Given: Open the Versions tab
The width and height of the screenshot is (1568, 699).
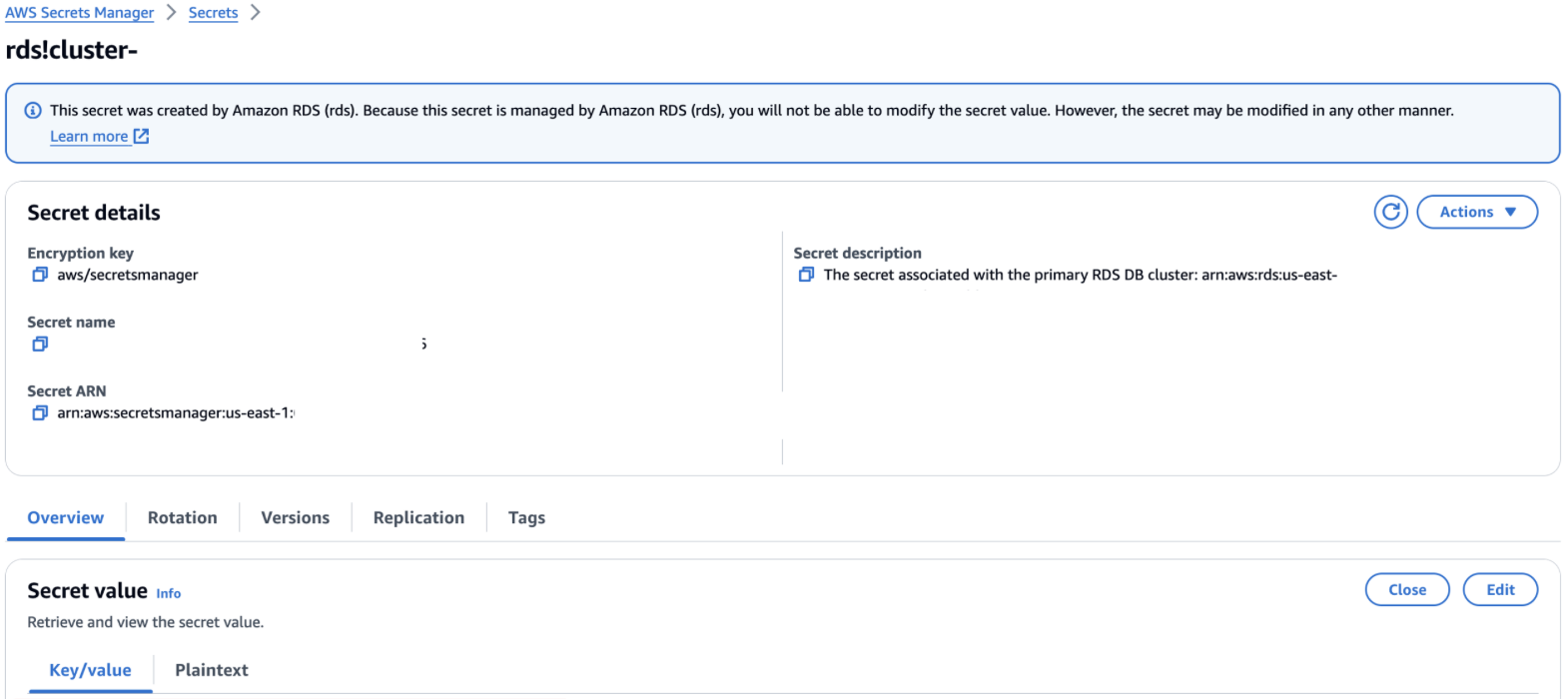Looking at the screenshot, I should [x=296, y=517].
